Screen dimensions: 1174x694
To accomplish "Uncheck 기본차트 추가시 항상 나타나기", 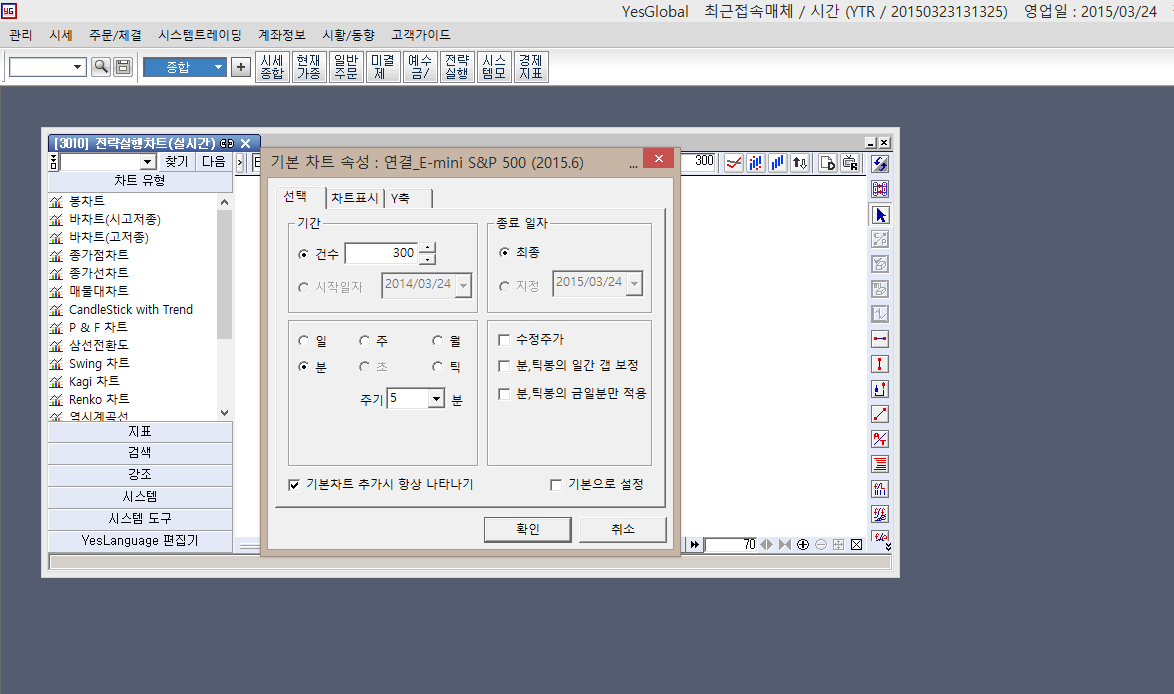I will (294, 485).
